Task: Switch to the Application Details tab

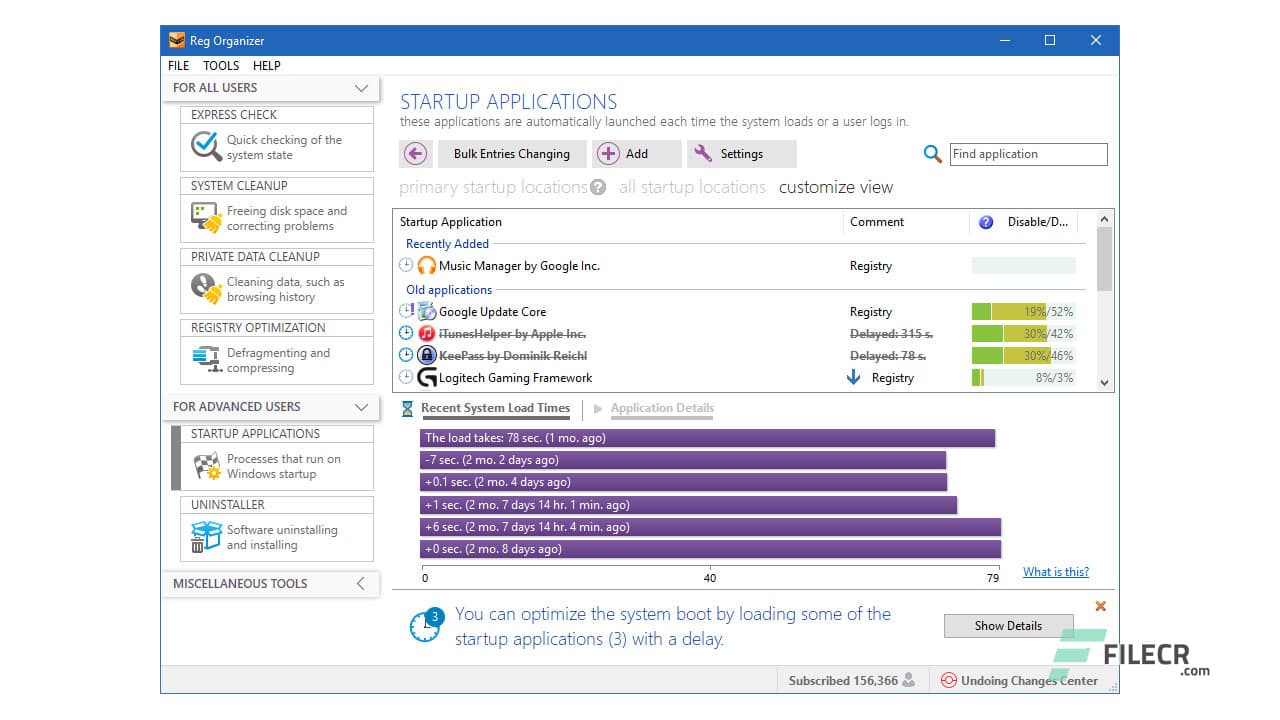Action: click(661, 408)
